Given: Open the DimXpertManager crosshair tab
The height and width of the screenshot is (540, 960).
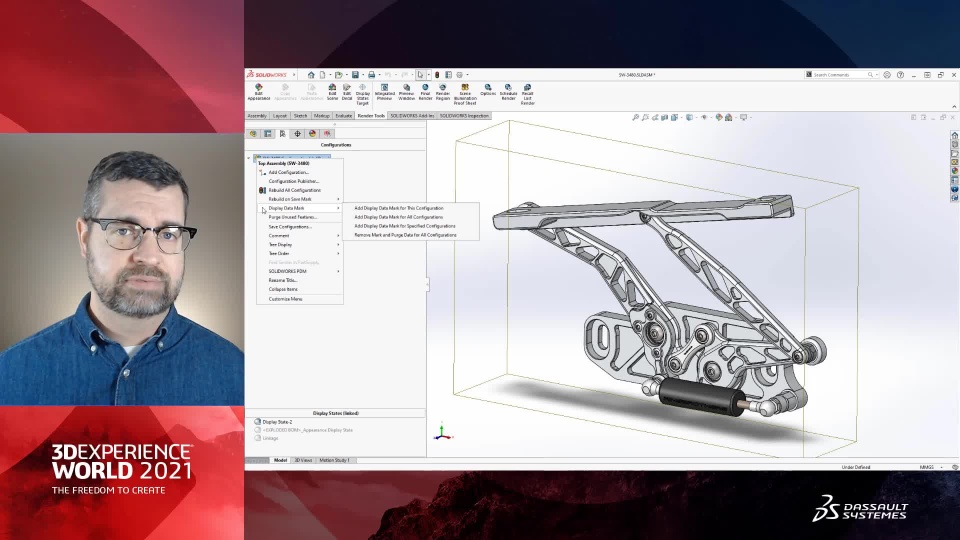Looking at the screenshot, I should click(x=298, y=133).
